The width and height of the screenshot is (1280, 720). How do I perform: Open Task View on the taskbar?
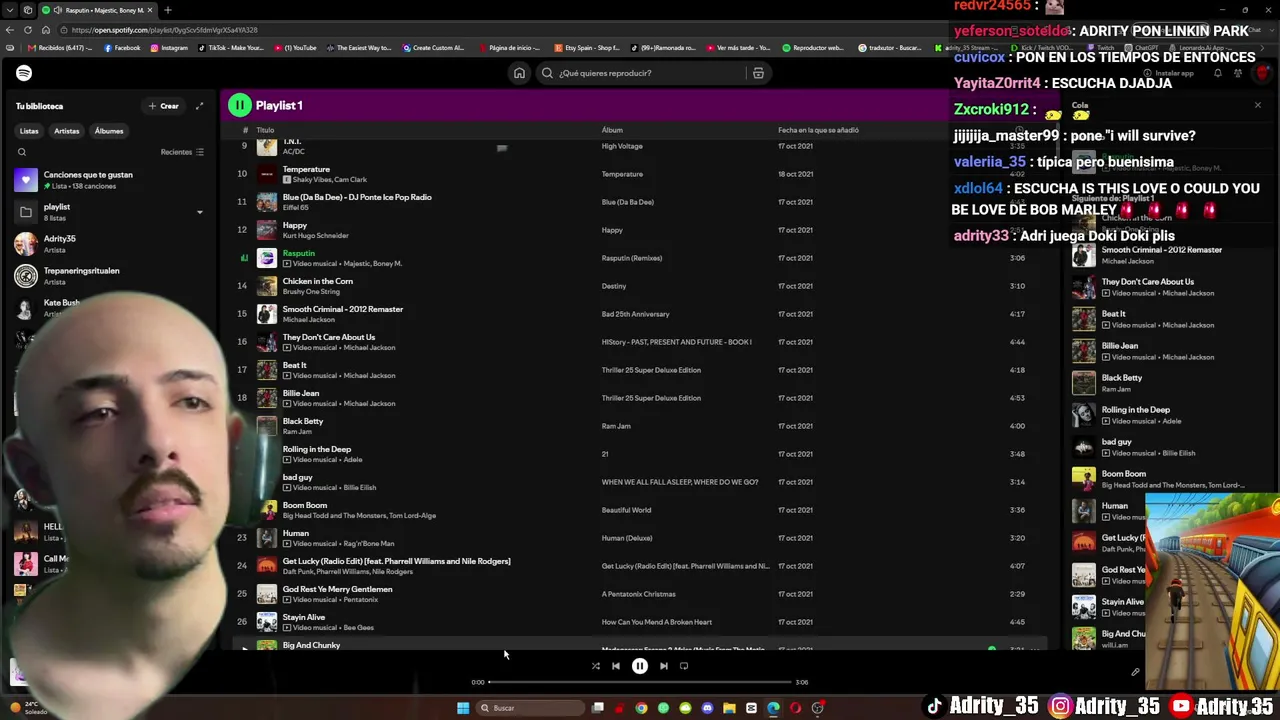point(598,708)
